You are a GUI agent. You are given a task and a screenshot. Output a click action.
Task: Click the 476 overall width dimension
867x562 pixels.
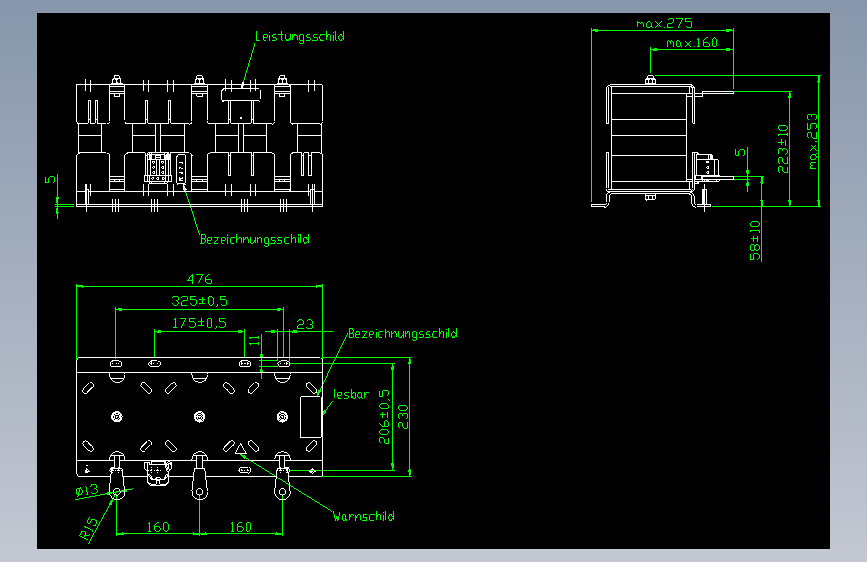(x=199, y=279)
